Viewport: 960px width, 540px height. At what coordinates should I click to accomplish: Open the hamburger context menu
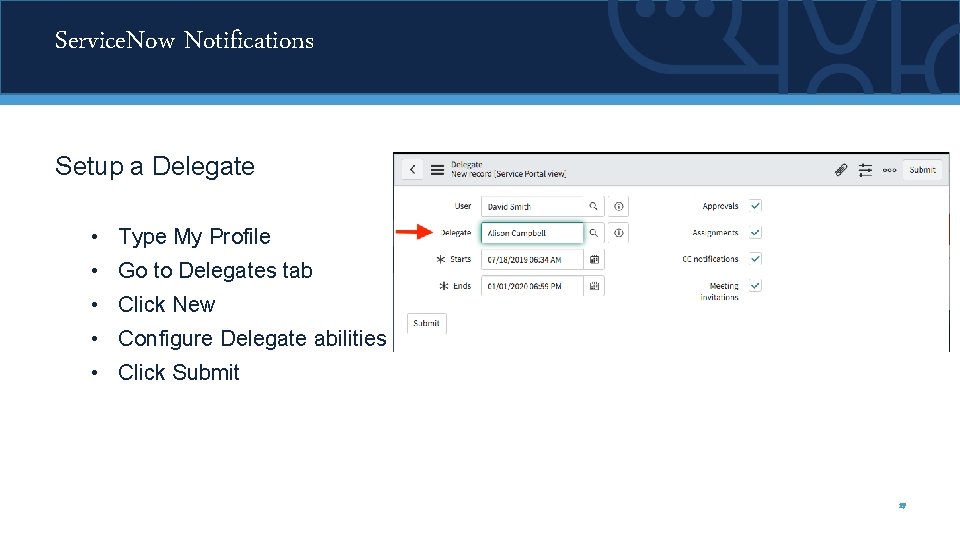click(437, 170)
